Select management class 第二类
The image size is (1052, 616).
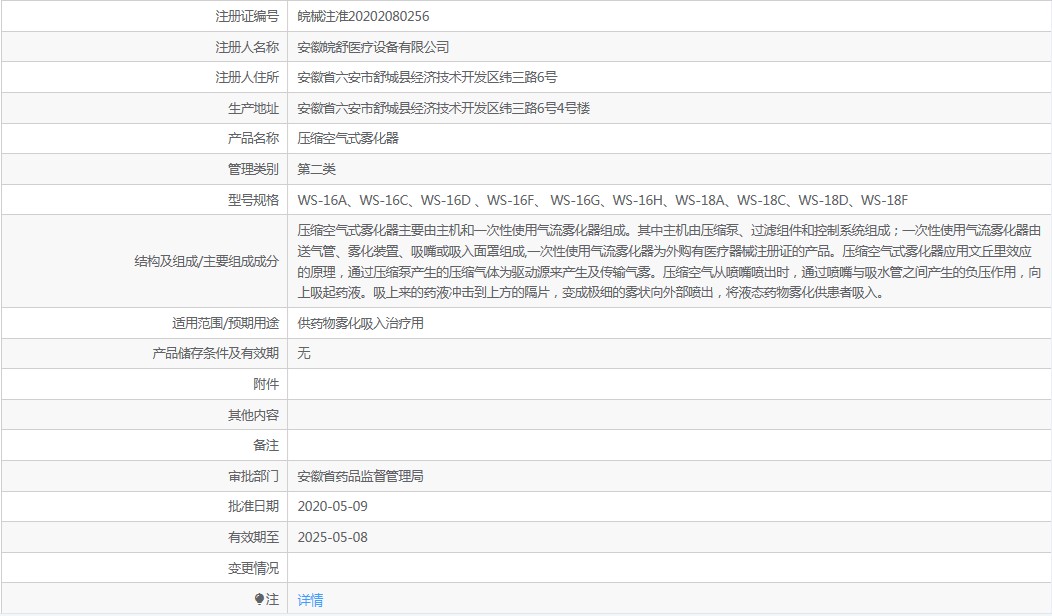click(316, 169)
